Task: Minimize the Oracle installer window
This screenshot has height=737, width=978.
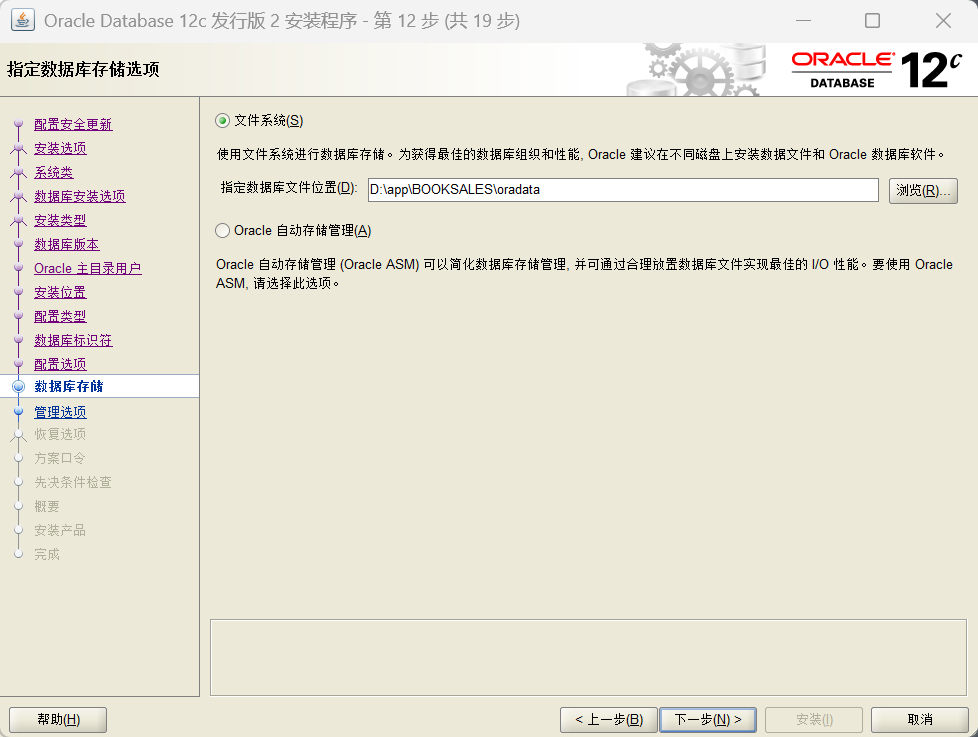Action: (x=803, y=21)
